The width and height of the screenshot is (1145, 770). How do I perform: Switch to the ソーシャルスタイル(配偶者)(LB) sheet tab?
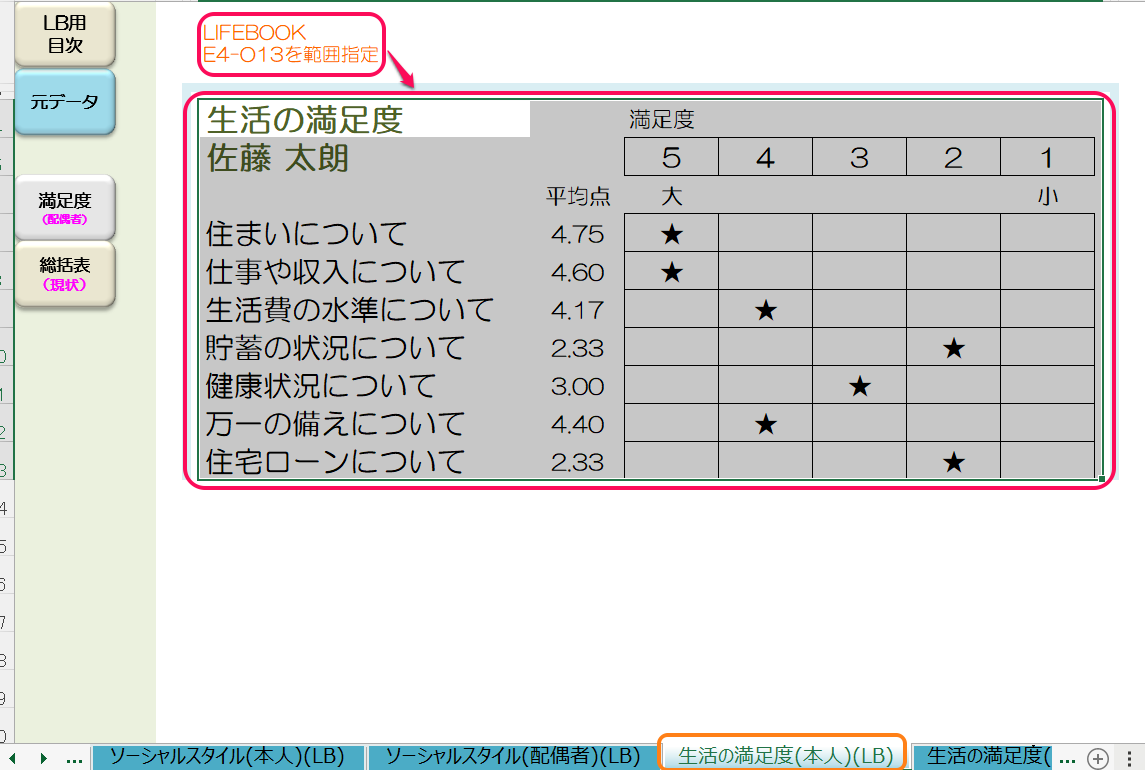tap(512, 757)
